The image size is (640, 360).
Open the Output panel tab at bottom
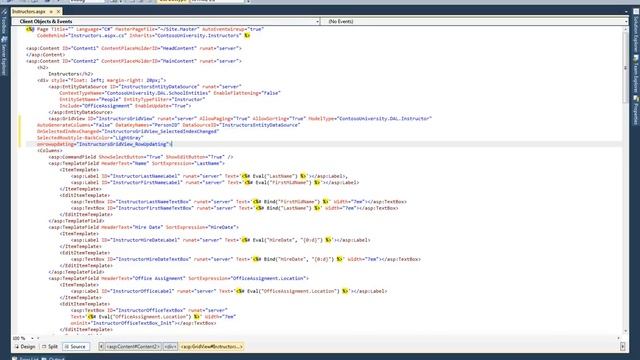click(53, 358)
